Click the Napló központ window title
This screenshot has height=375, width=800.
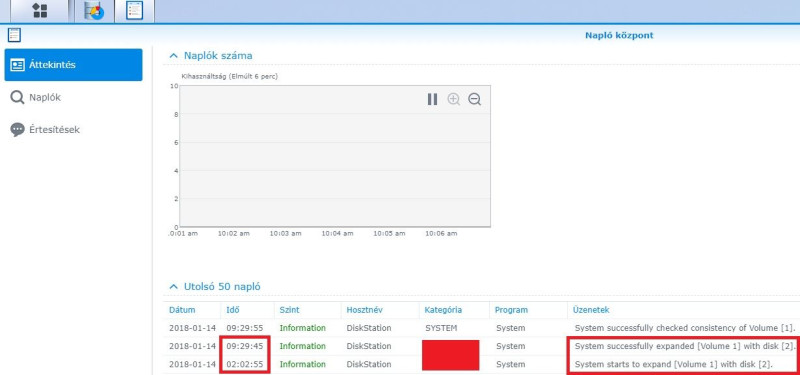click(619, 36)
